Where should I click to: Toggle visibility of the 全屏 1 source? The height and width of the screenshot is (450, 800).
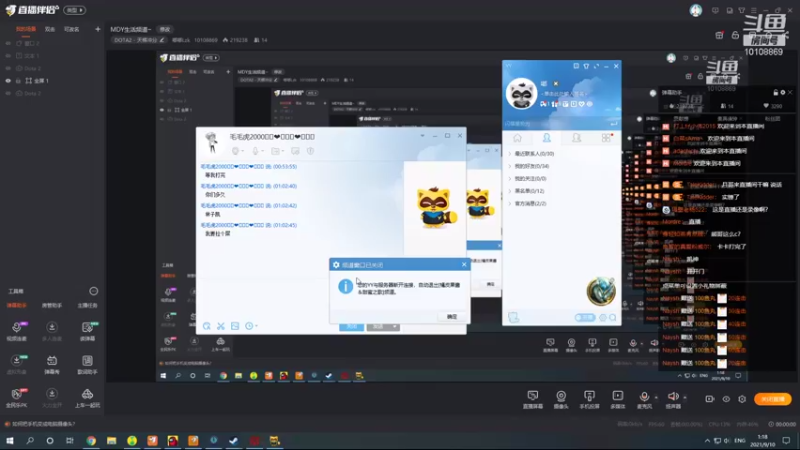[8, 81]
